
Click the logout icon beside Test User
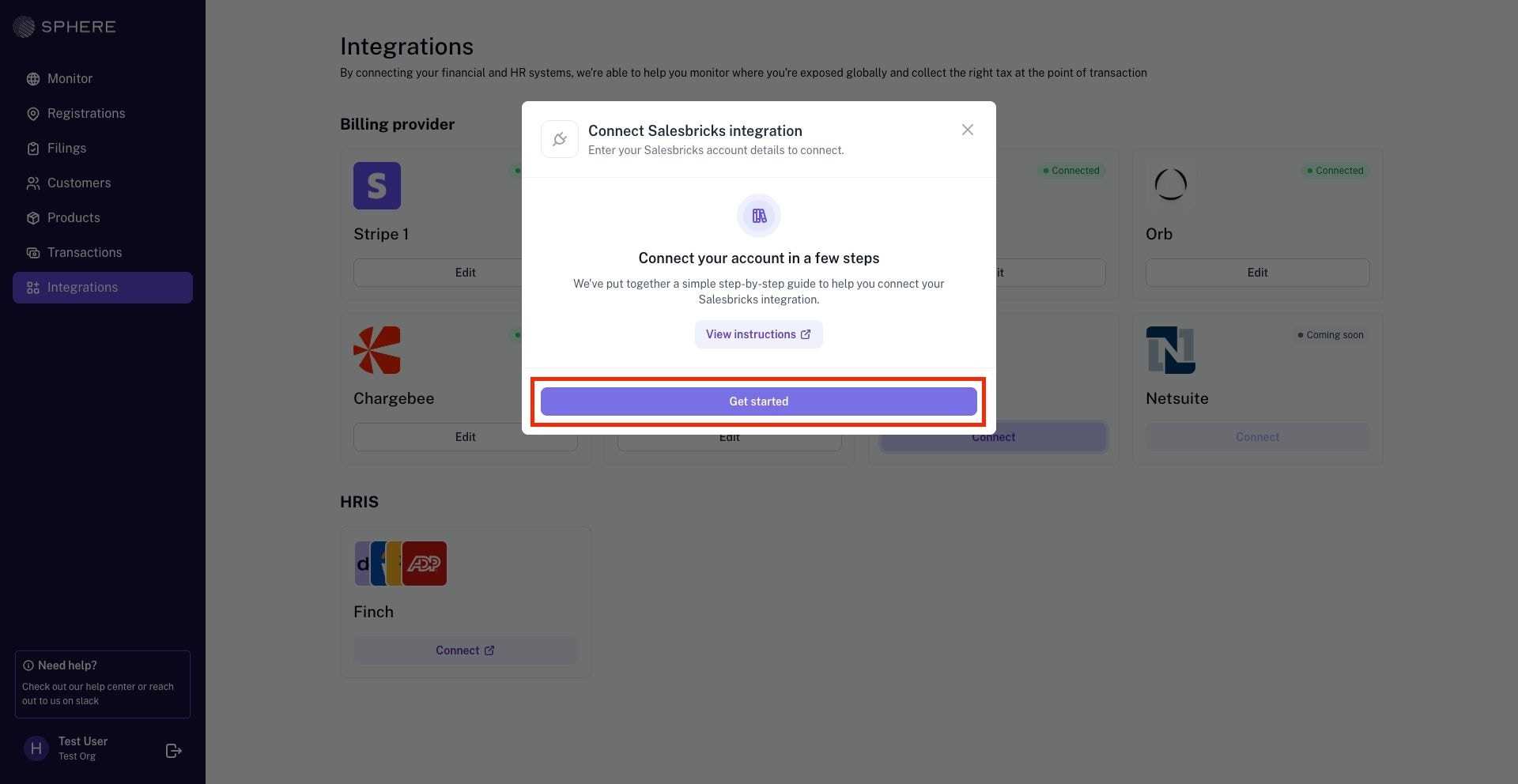coord(174,751)
